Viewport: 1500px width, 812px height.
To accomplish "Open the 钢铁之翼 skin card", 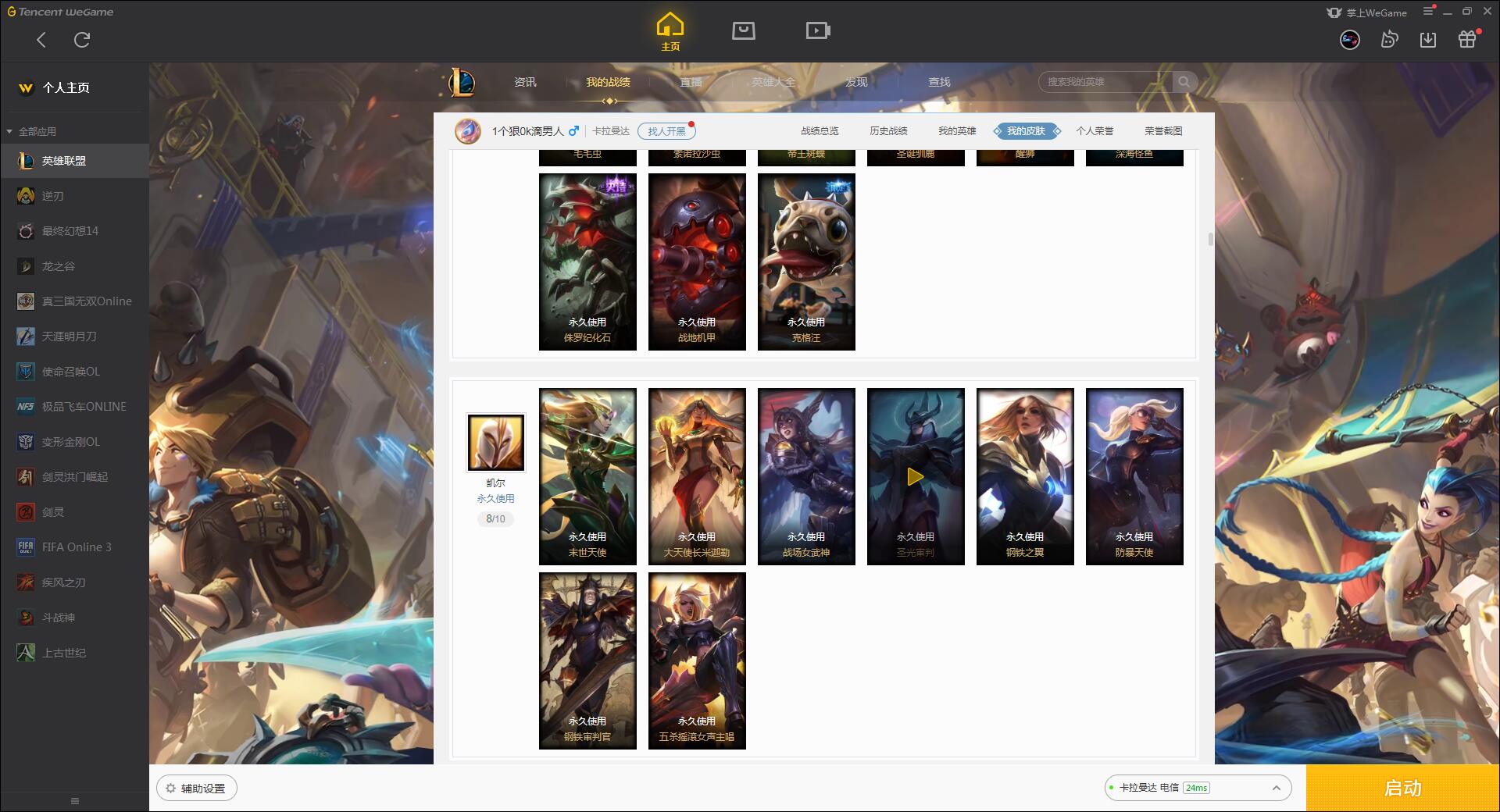I will [1025, 476].
